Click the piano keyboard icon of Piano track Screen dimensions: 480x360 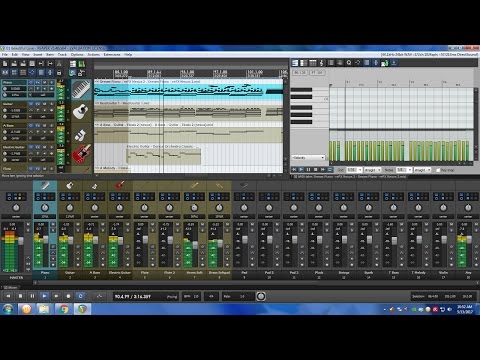(81, 89)
